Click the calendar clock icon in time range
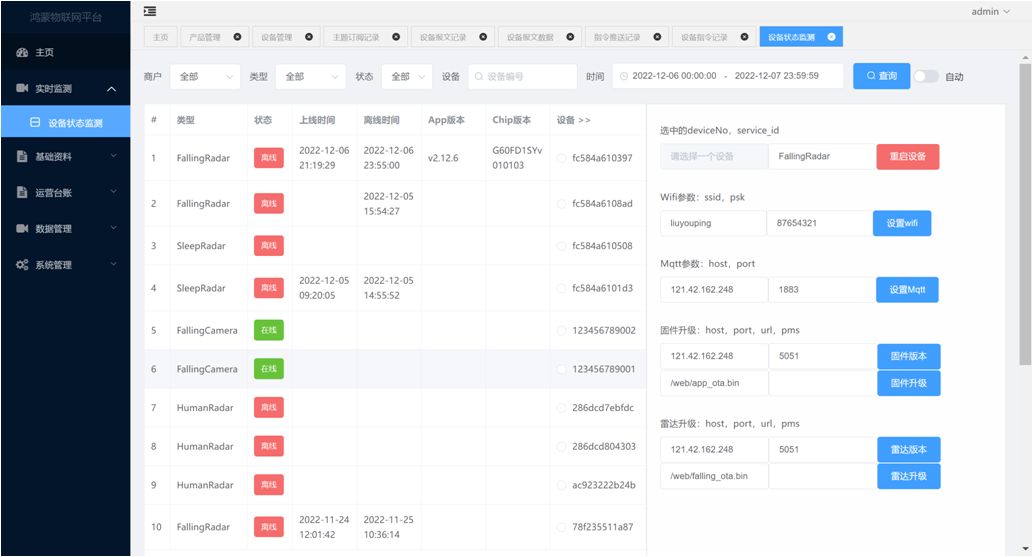This screenshot has width=1033, height=557. 624,76
